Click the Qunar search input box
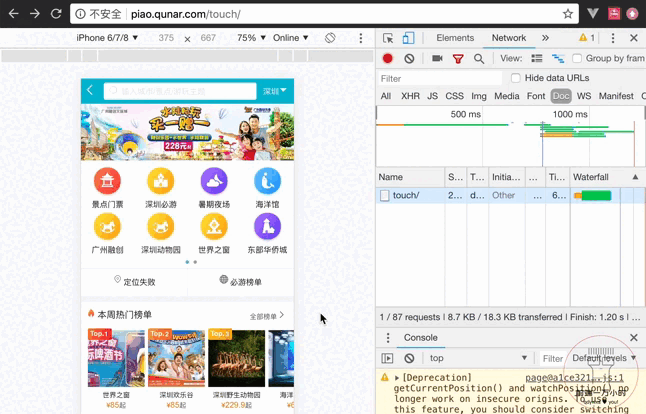 180,91
